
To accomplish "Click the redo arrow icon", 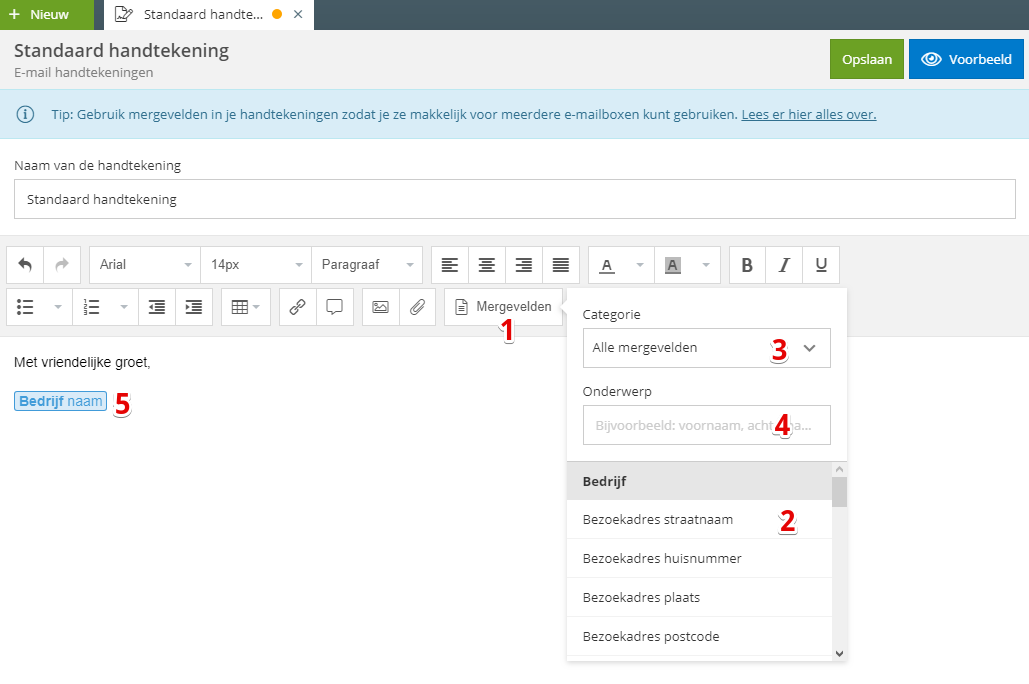I will (62, 265).
